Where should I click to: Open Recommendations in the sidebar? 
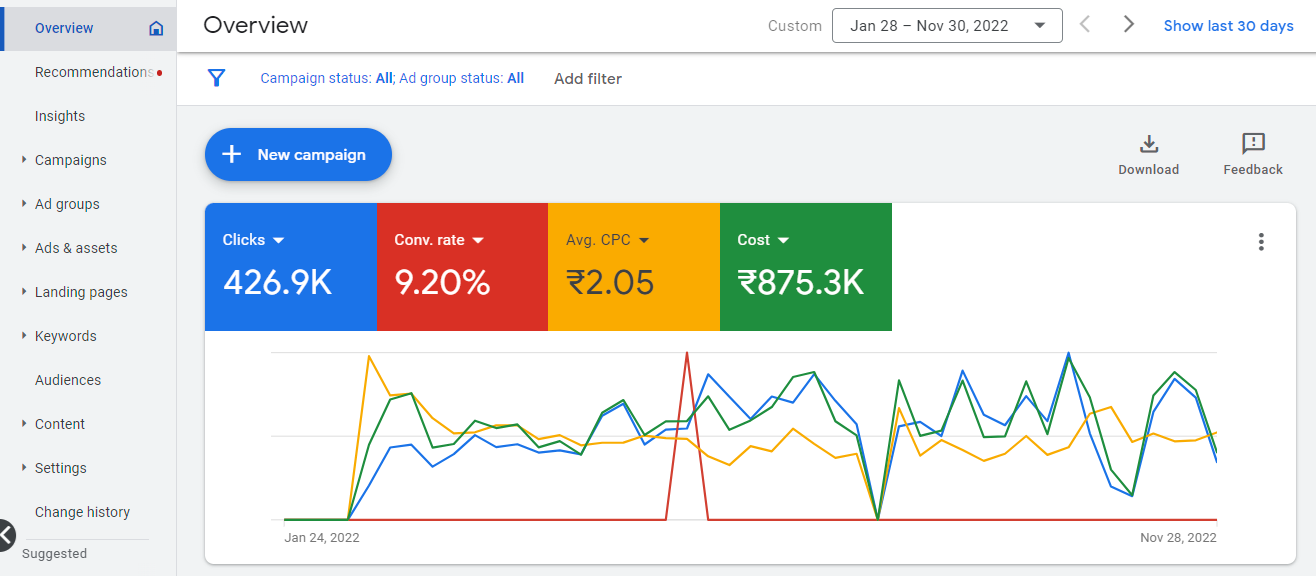point(94,72)
